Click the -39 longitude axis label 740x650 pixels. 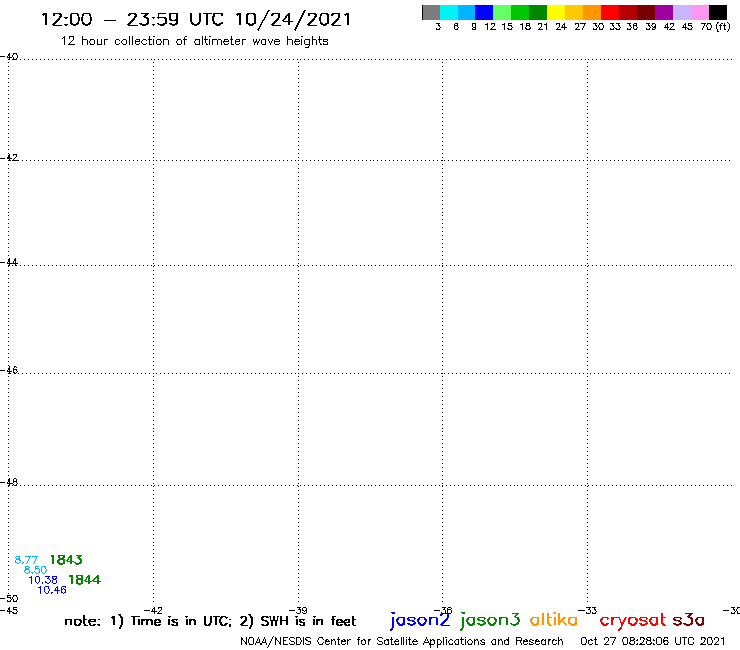298,610
